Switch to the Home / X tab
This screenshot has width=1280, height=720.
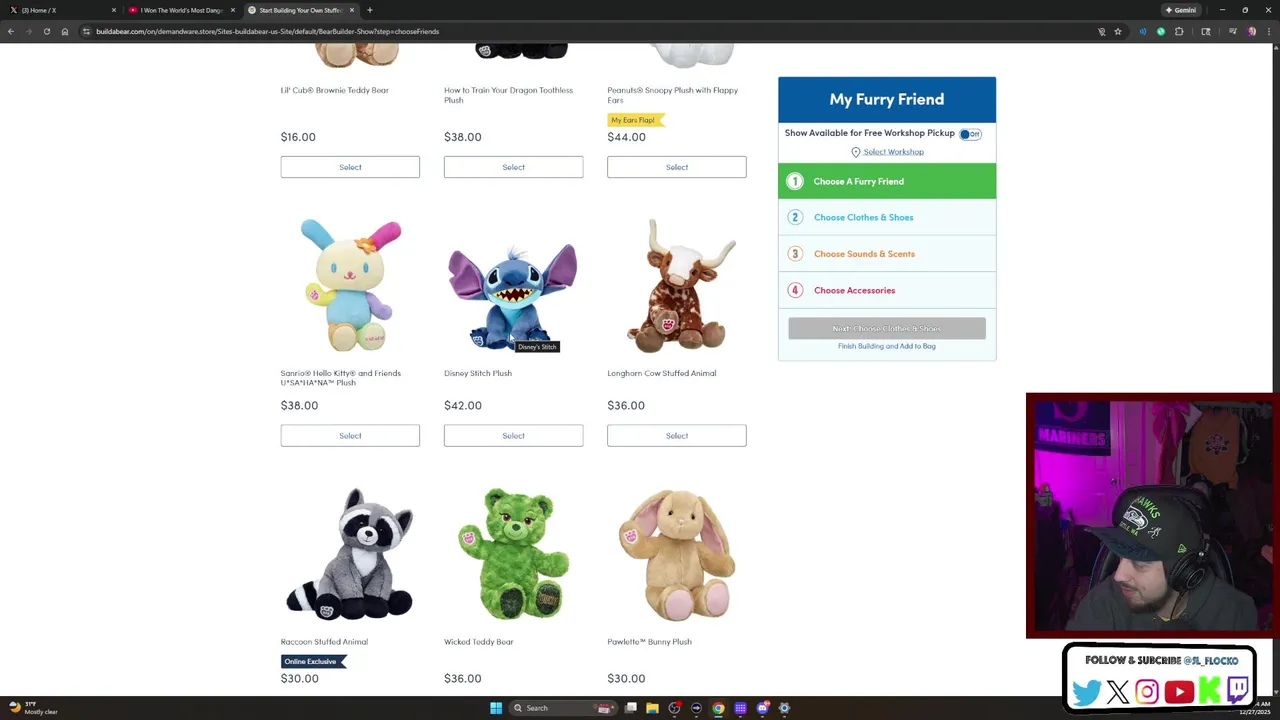click(60, 10)
